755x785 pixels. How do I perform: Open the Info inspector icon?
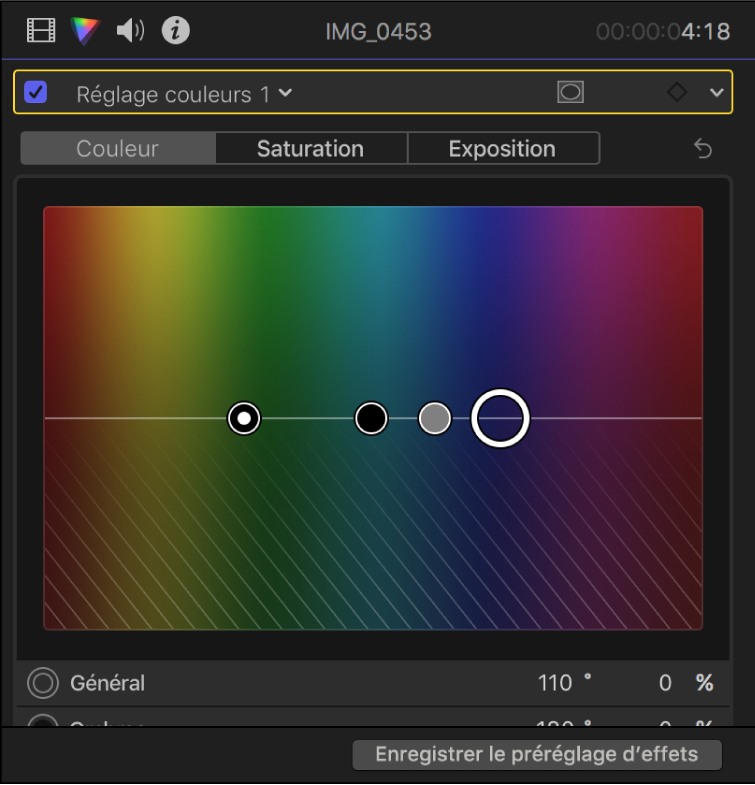coord(176,31)
